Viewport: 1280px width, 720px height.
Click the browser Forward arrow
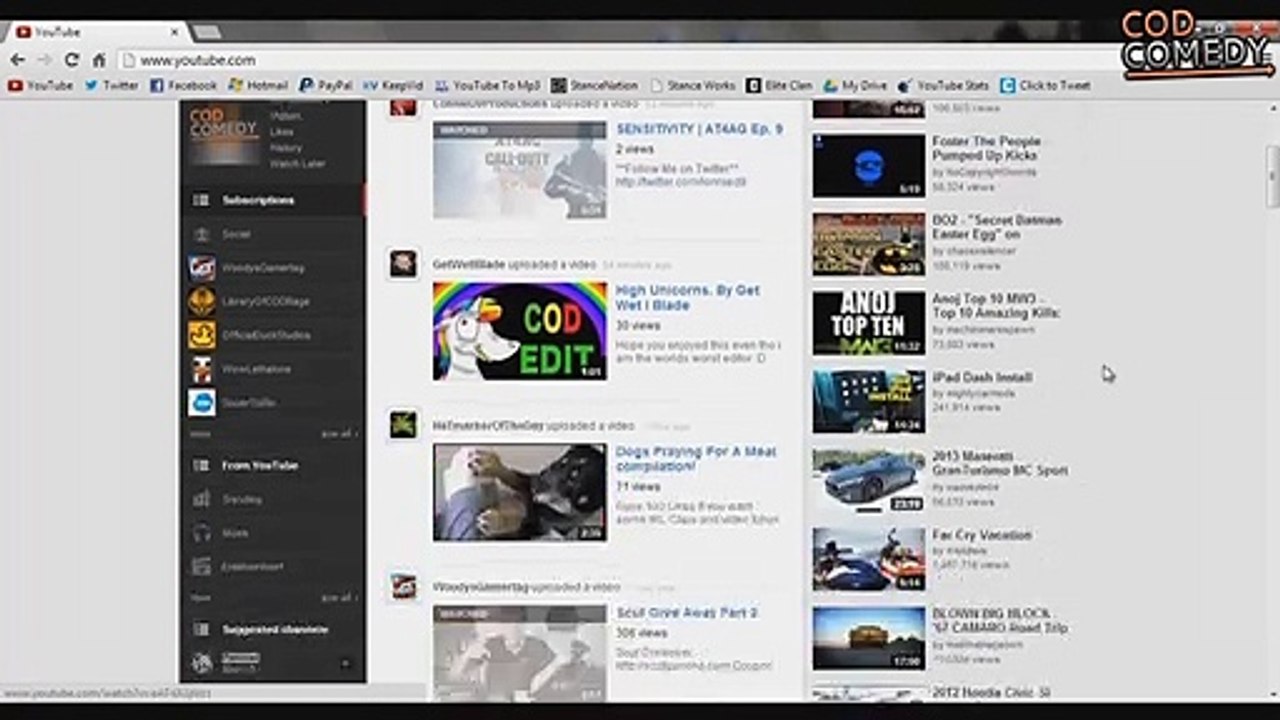(x=44, y=60)
